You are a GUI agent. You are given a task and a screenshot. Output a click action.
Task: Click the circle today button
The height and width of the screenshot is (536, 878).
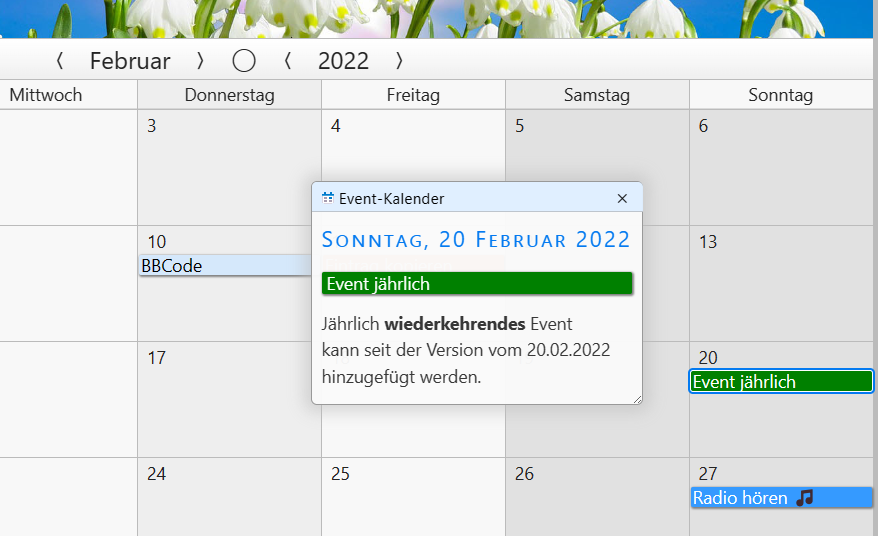pos(244,61)
